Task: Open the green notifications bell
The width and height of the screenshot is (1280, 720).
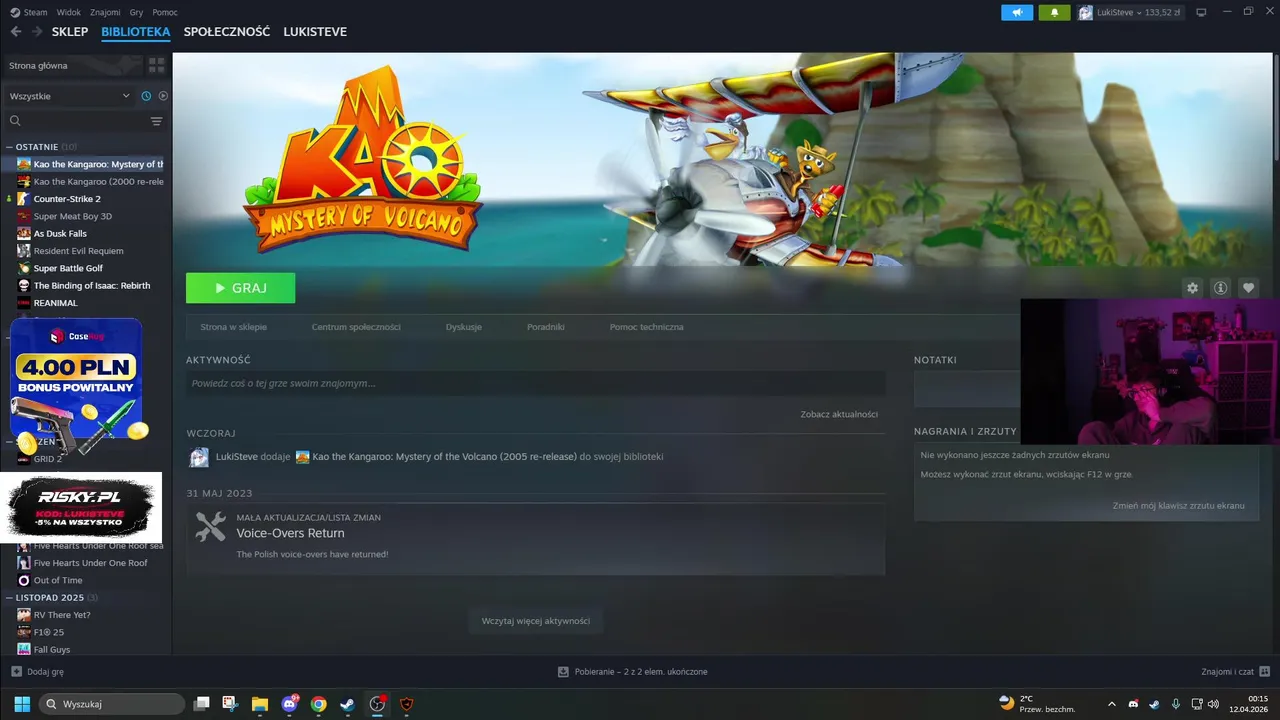Action: pos(1054,12)
